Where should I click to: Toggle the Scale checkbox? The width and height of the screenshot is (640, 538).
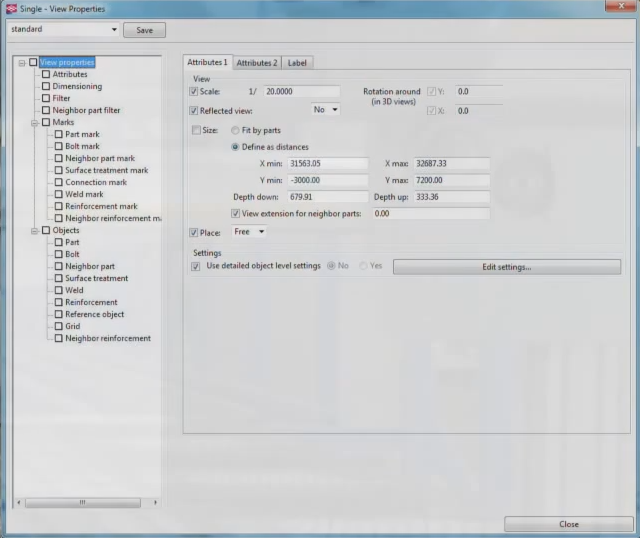[x=194, y=91]
